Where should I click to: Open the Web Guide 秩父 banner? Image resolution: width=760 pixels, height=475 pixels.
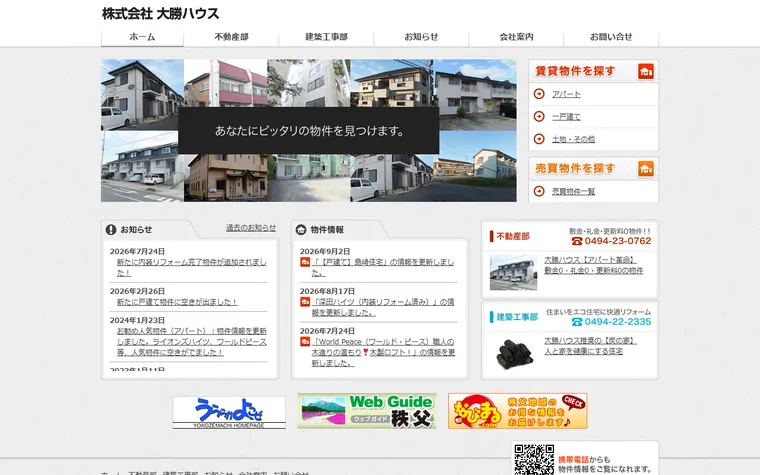[x=367, y=411]
